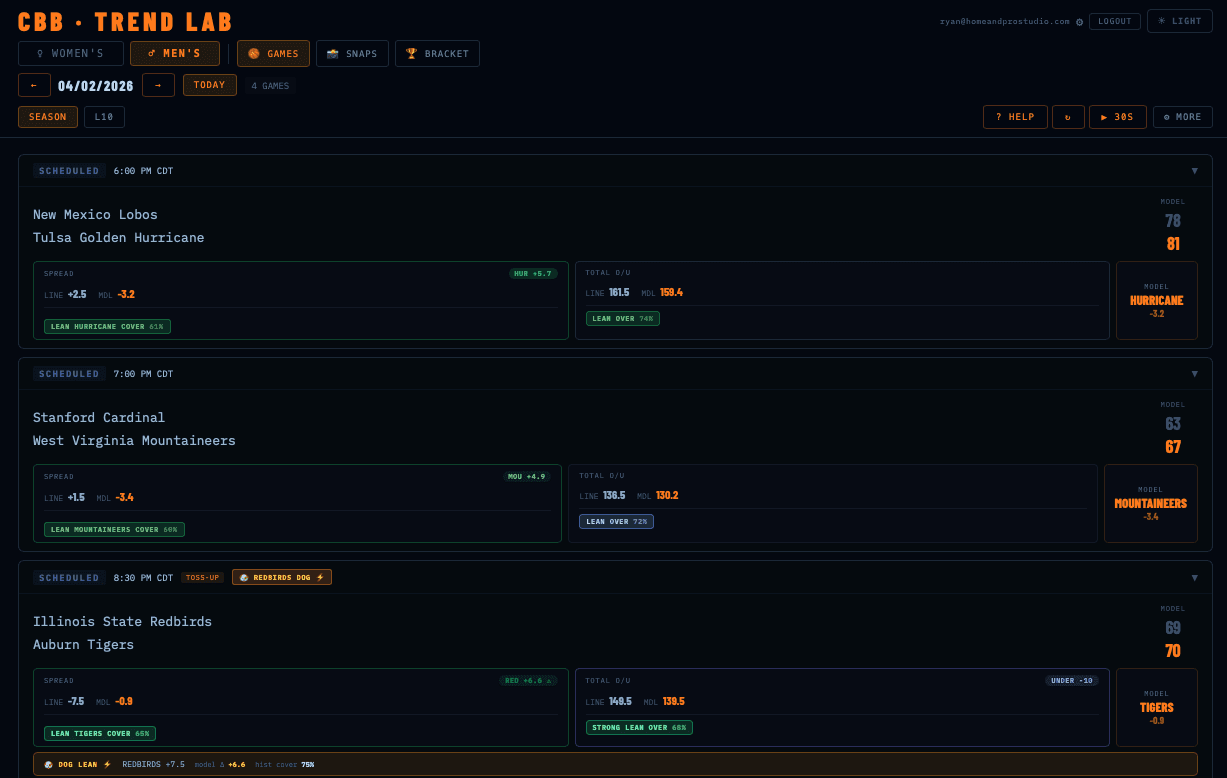This screenshot has height=778, width=1227.
Task: Click Tulsa model score 81
Action: point(1173,243)
